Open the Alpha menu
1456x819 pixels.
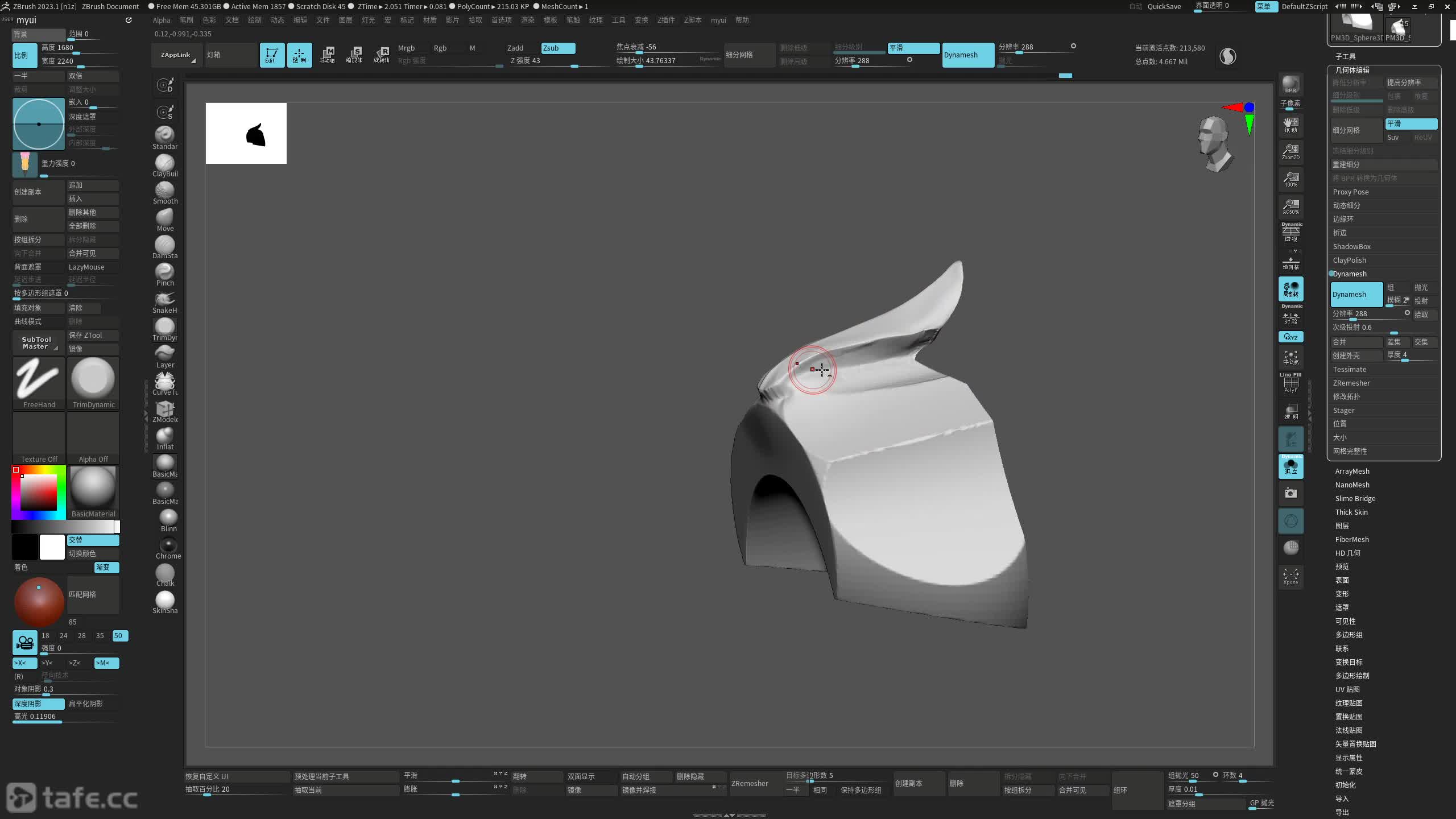pos(162,20)
